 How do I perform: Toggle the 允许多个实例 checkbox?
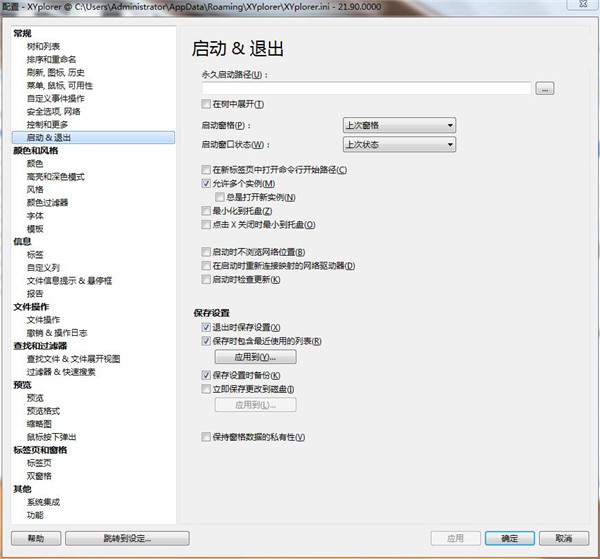coord(206,184)
